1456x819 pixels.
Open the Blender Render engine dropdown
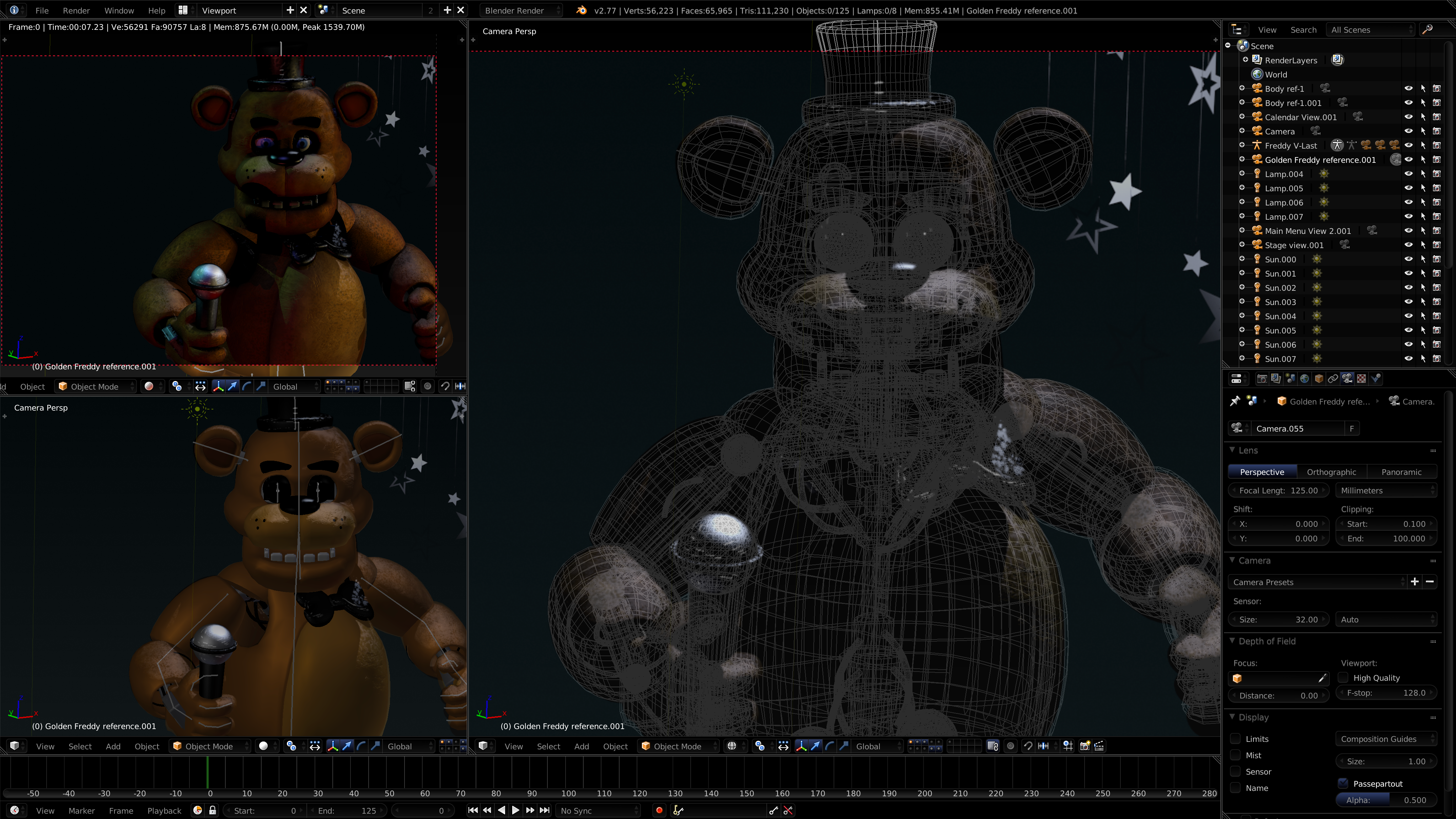[x=520, y=10]
